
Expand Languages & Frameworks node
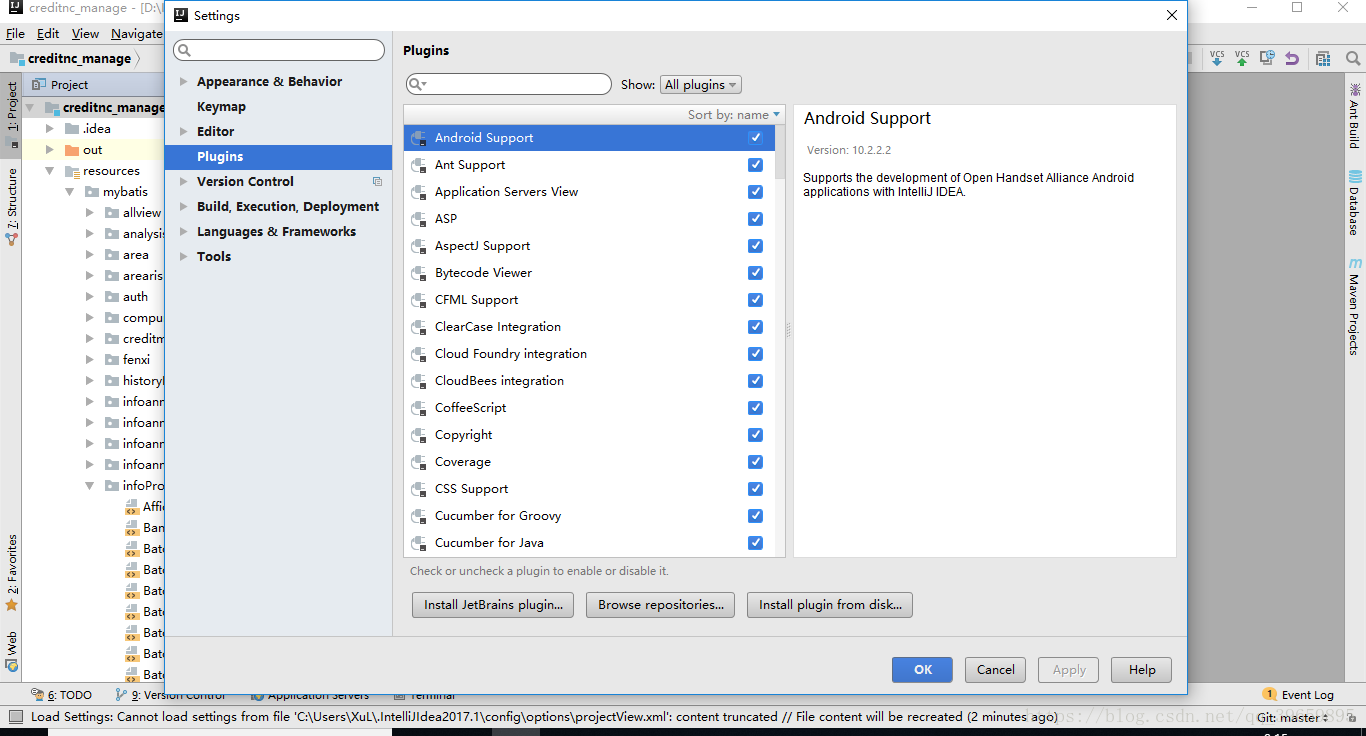tap(183, 232)
